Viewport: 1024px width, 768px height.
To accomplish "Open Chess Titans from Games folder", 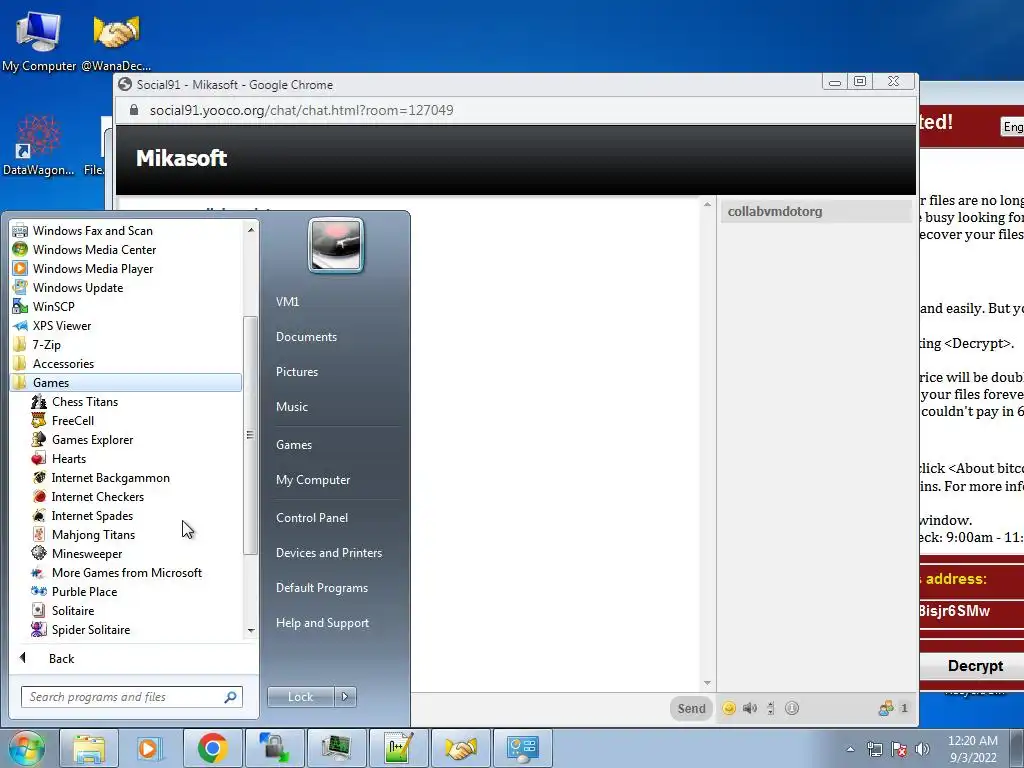I will coord(85,402).
